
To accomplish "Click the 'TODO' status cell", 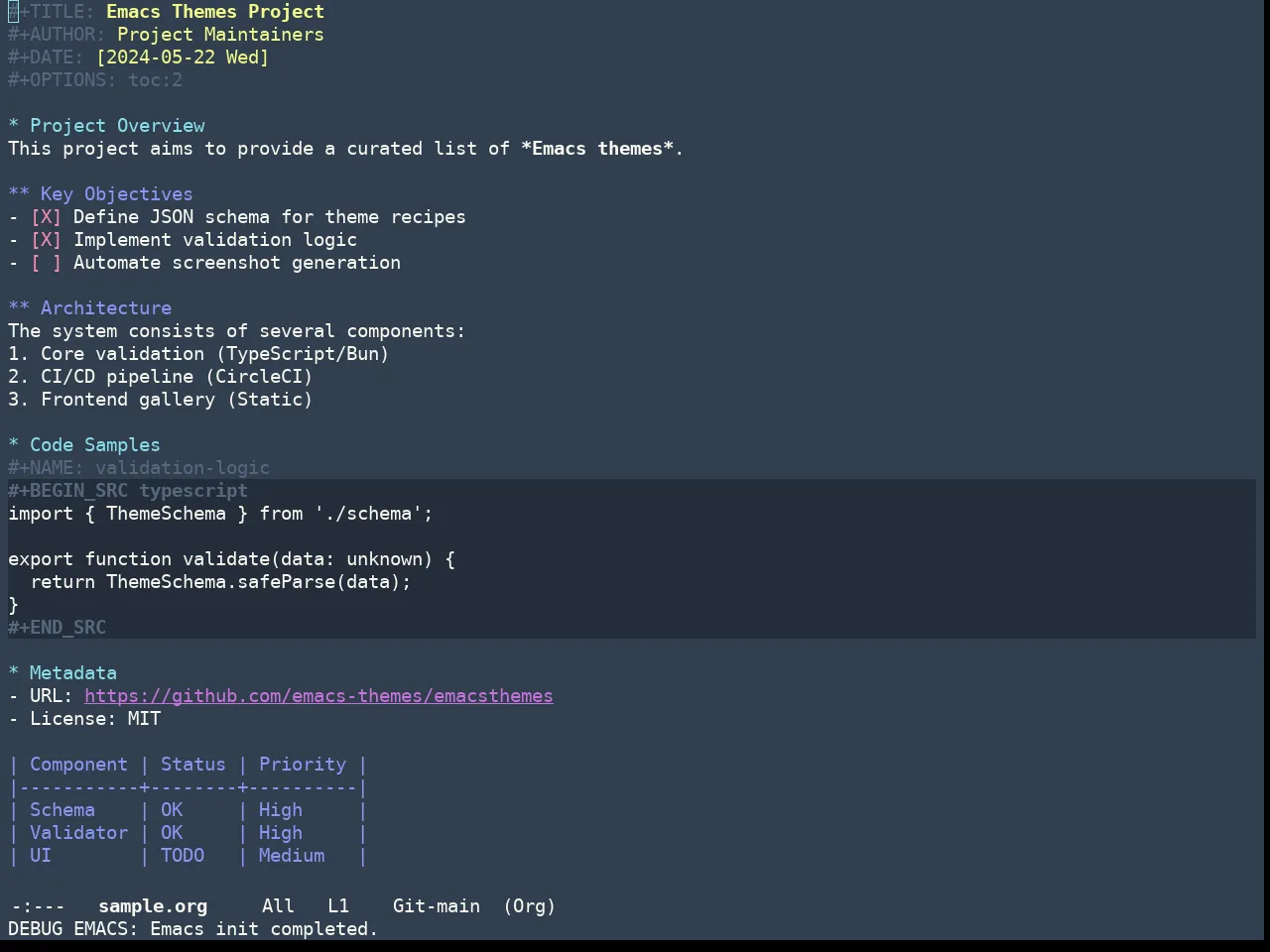I will 183,856.
